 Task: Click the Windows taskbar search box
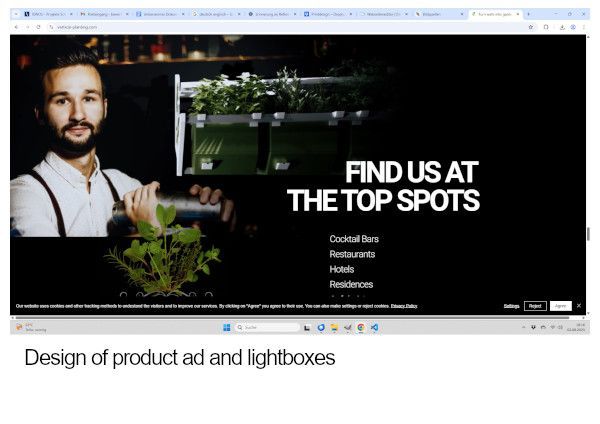[x=267, y=328]
